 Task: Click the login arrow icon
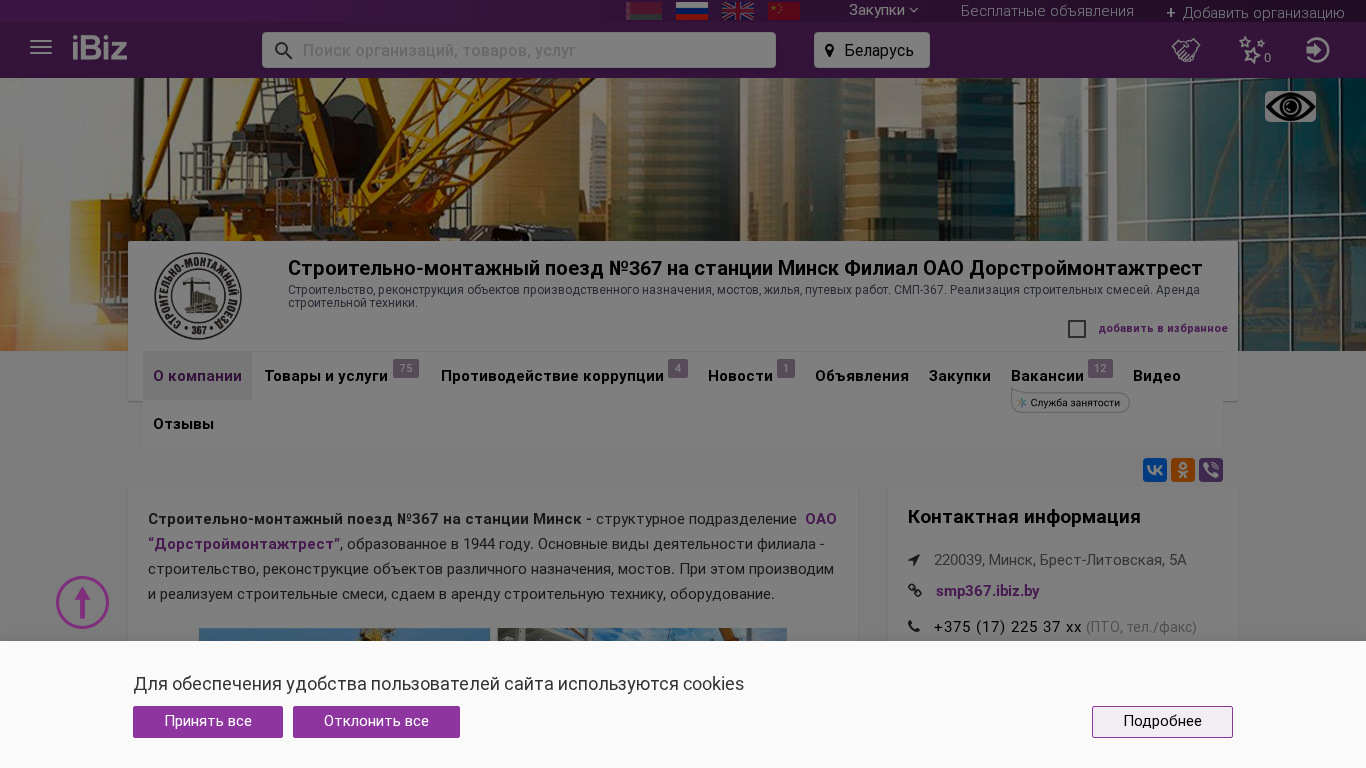1318,50
